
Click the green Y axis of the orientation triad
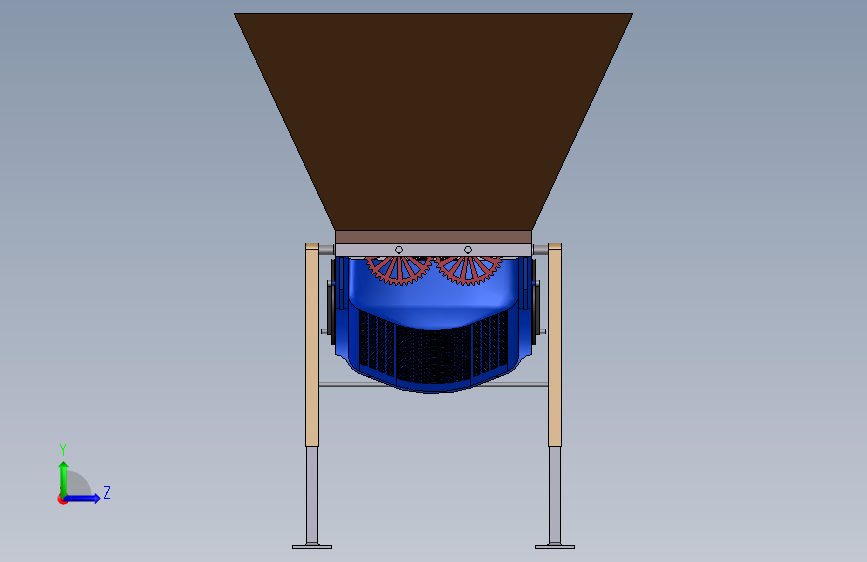[x=64, y=480]
